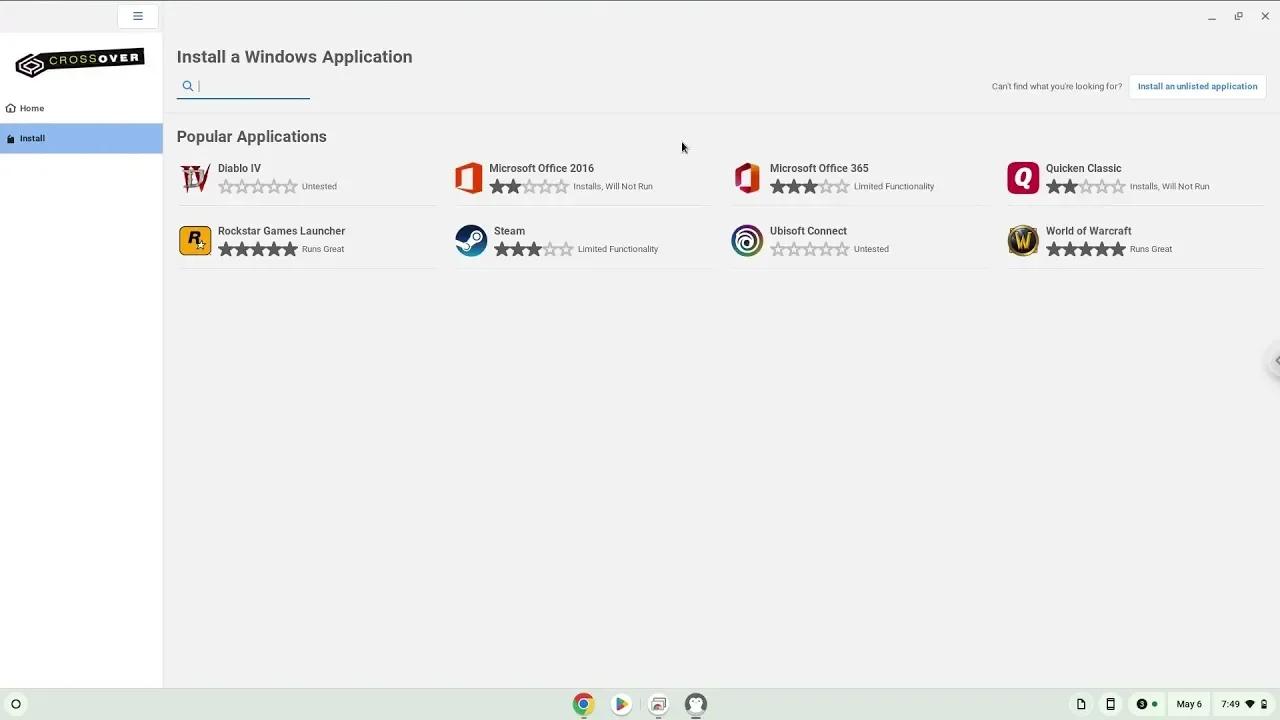Viewport: 1280px width, 720px height.
Task: Click inside the application search field
Action: [243, 86]
